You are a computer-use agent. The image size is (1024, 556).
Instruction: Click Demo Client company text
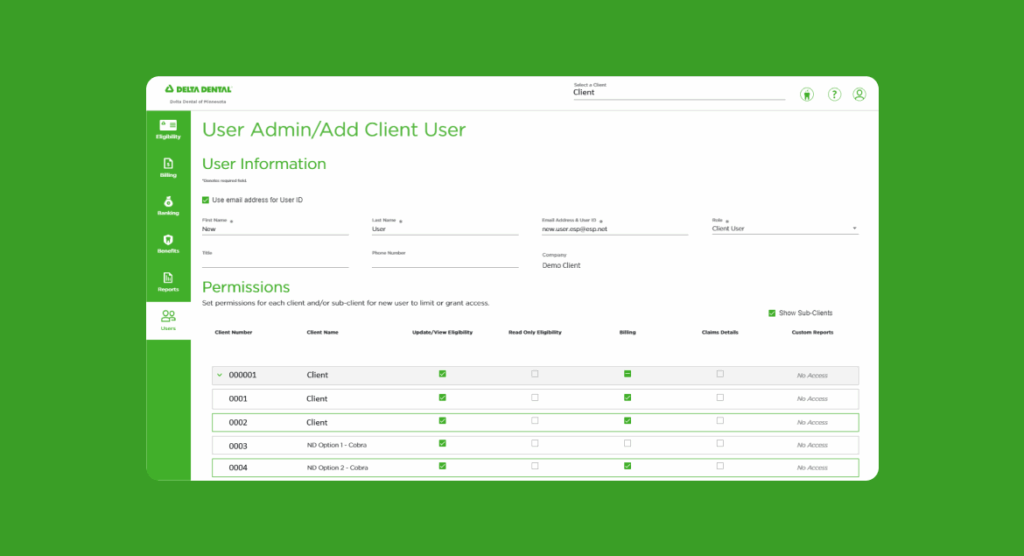(561, 265)
